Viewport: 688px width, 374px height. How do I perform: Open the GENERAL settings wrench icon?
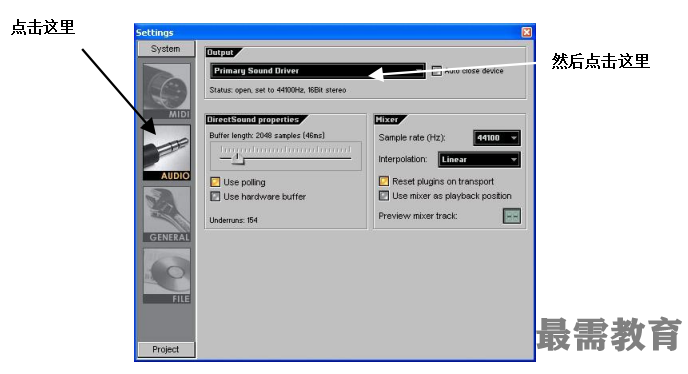[167, 214]
